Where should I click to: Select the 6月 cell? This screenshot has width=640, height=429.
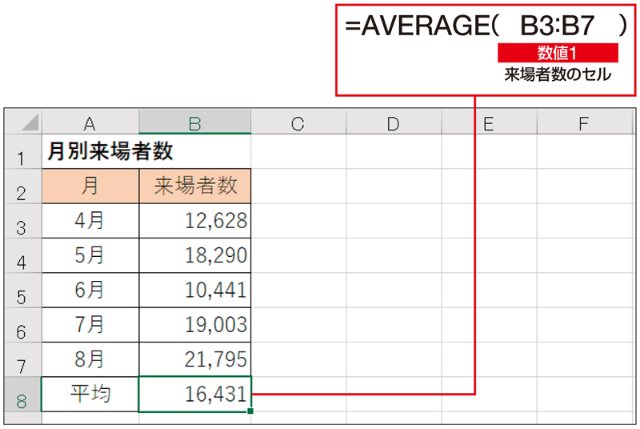tap(90, 290)
